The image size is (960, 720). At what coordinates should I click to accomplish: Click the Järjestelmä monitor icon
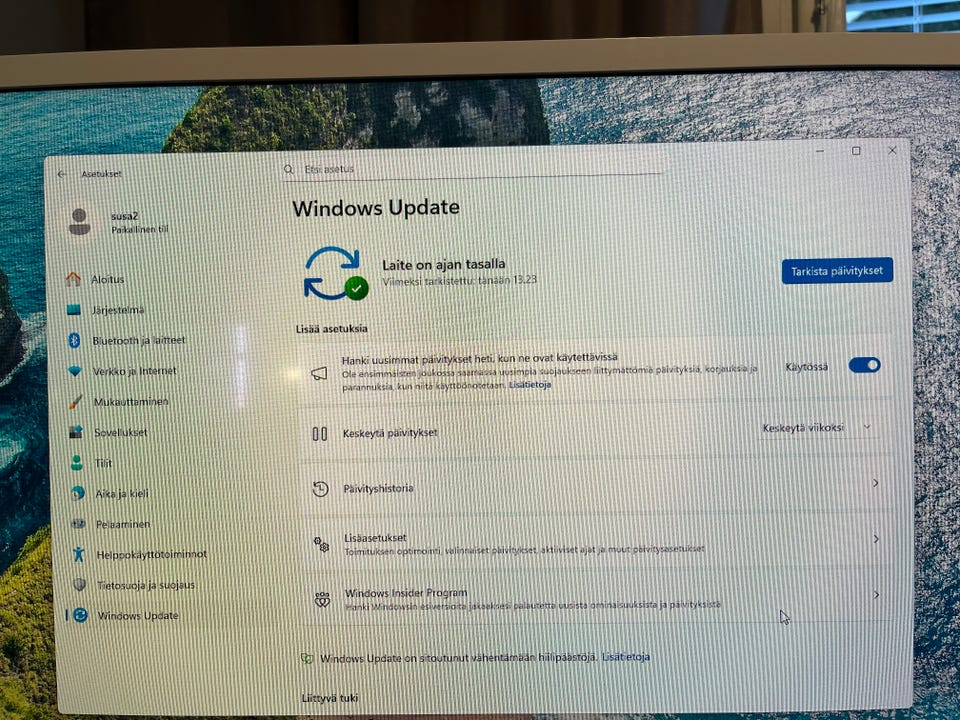click(73, 310)
